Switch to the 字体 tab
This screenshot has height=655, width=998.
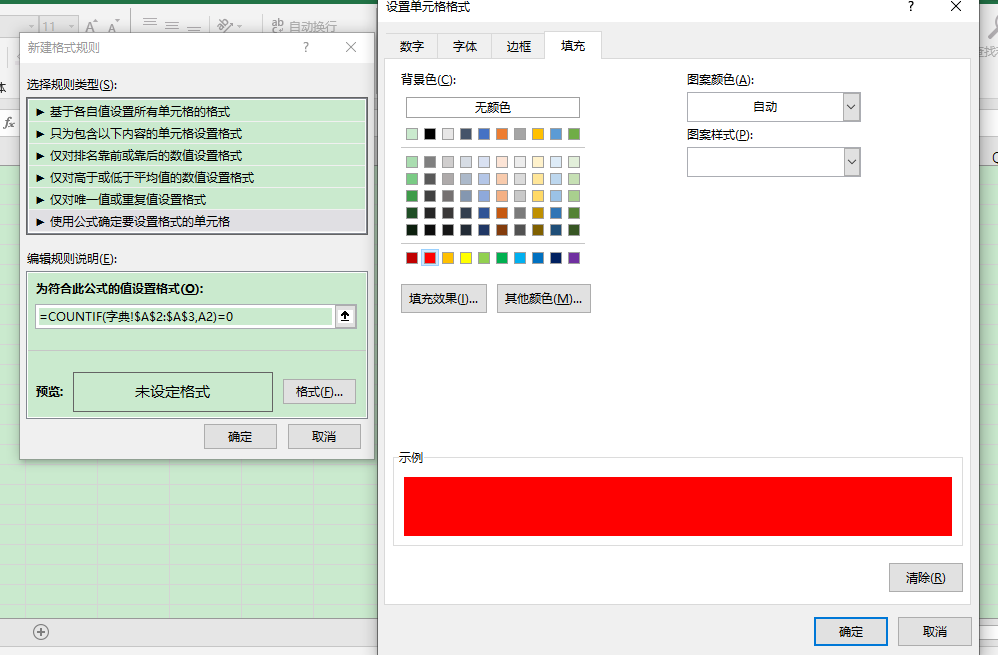465,46
